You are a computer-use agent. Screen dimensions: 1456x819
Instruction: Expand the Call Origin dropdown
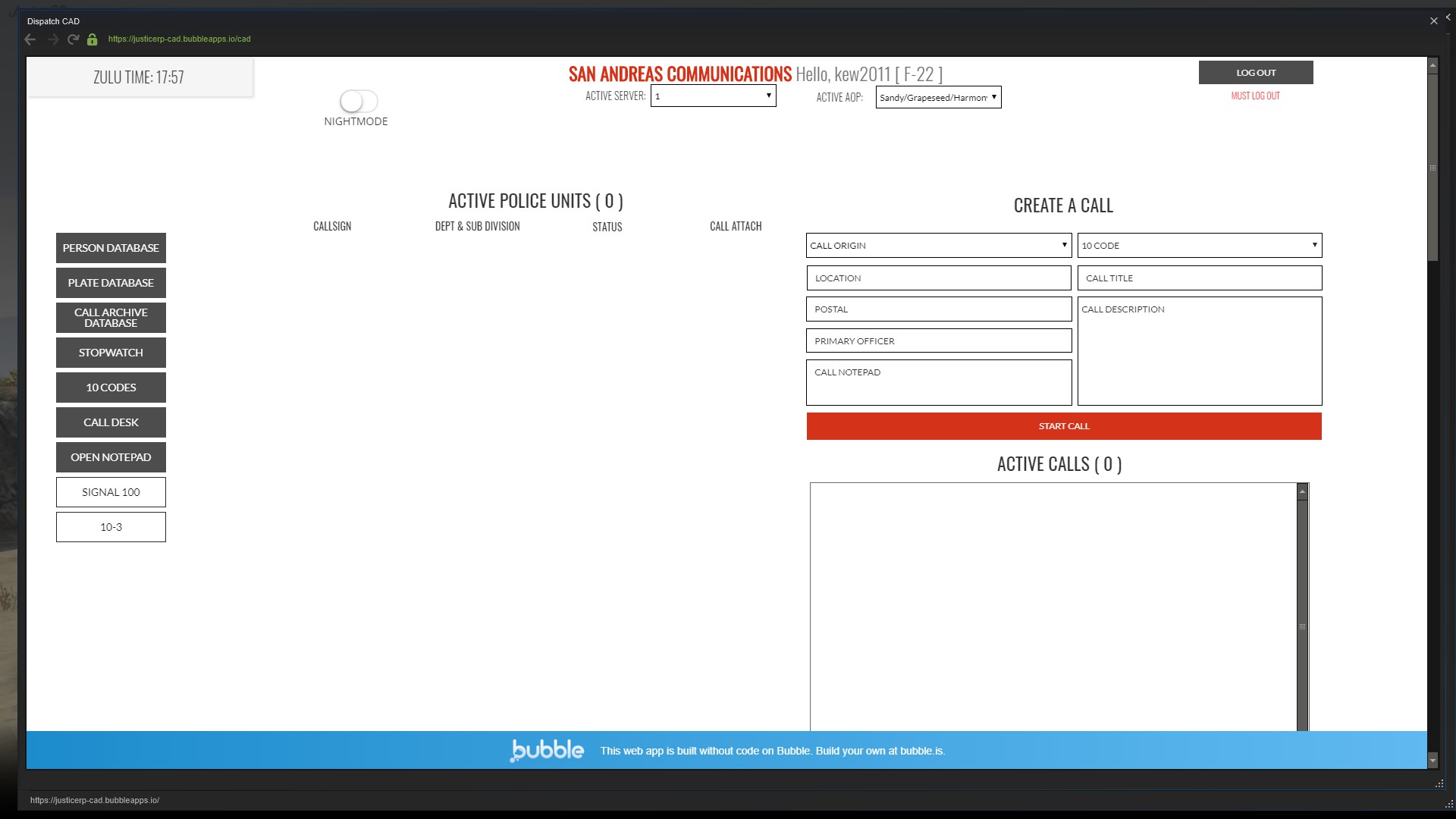(938, 246)
